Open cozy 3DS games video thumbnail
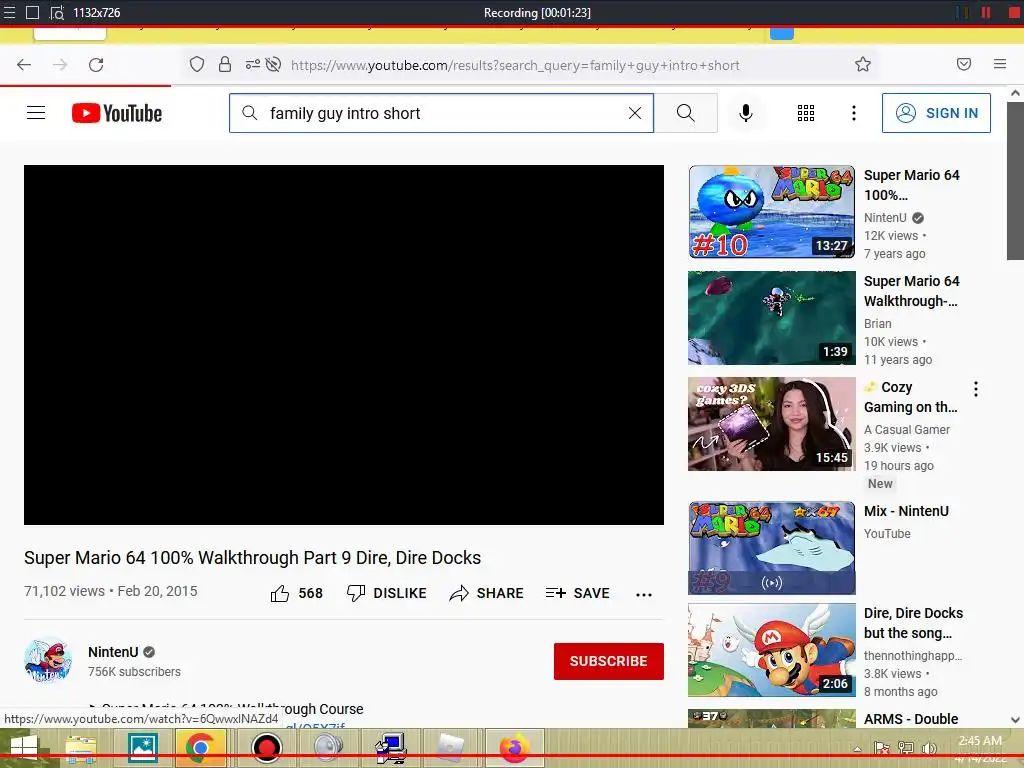The height and width of the screenshot is (768, 1024). click(x=771, y=424)
